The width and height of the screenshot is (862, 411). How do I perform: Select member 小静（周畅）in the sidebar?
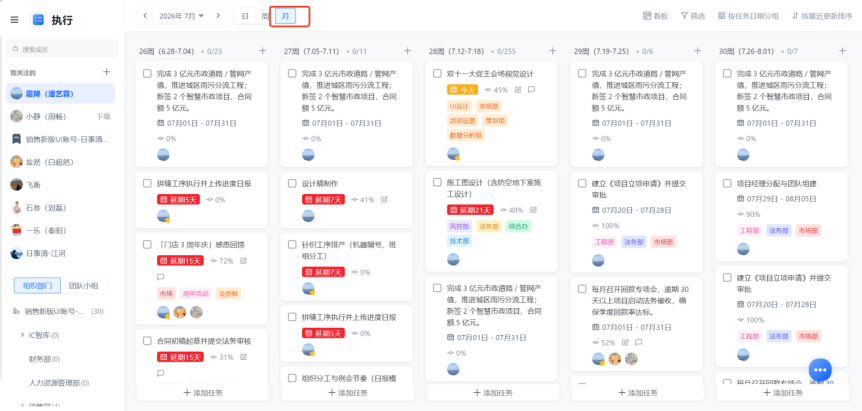[x=61, y=116]
